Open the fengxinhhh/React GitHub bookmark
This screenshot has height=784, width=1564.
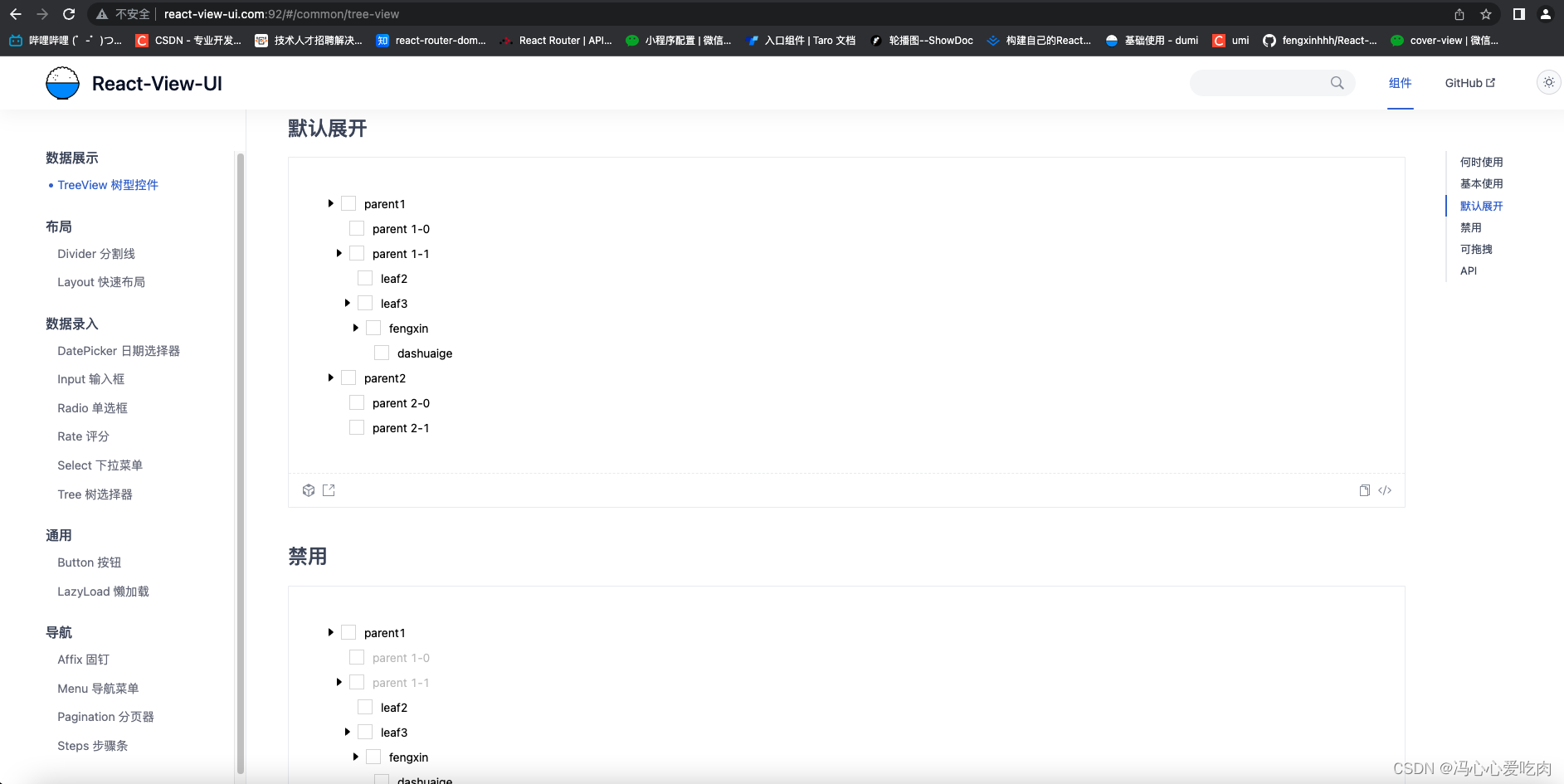(1319, 40)
